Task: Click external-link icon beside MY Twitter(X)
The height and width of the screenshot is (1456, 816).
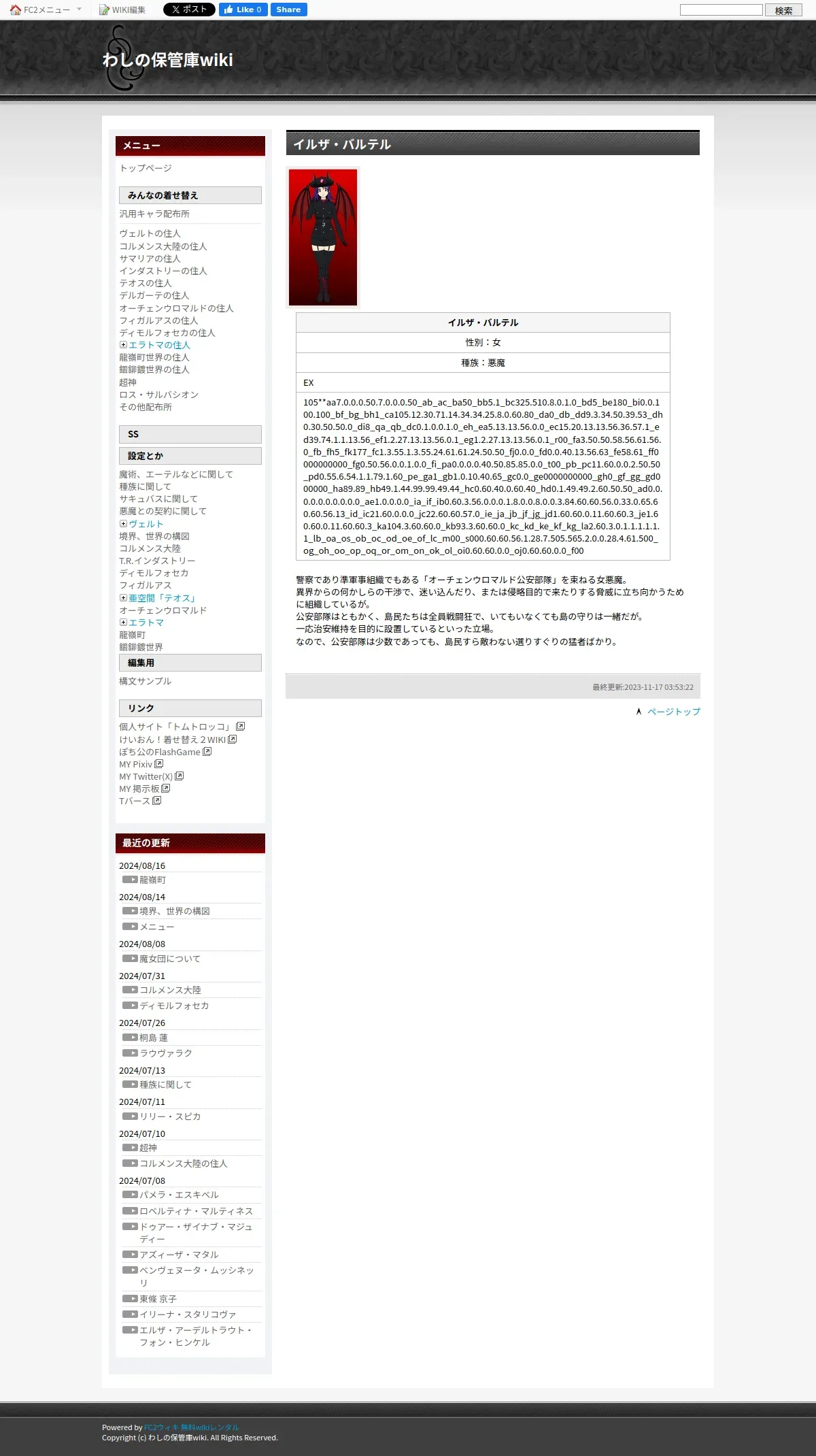Action: [x=179, y=776]
